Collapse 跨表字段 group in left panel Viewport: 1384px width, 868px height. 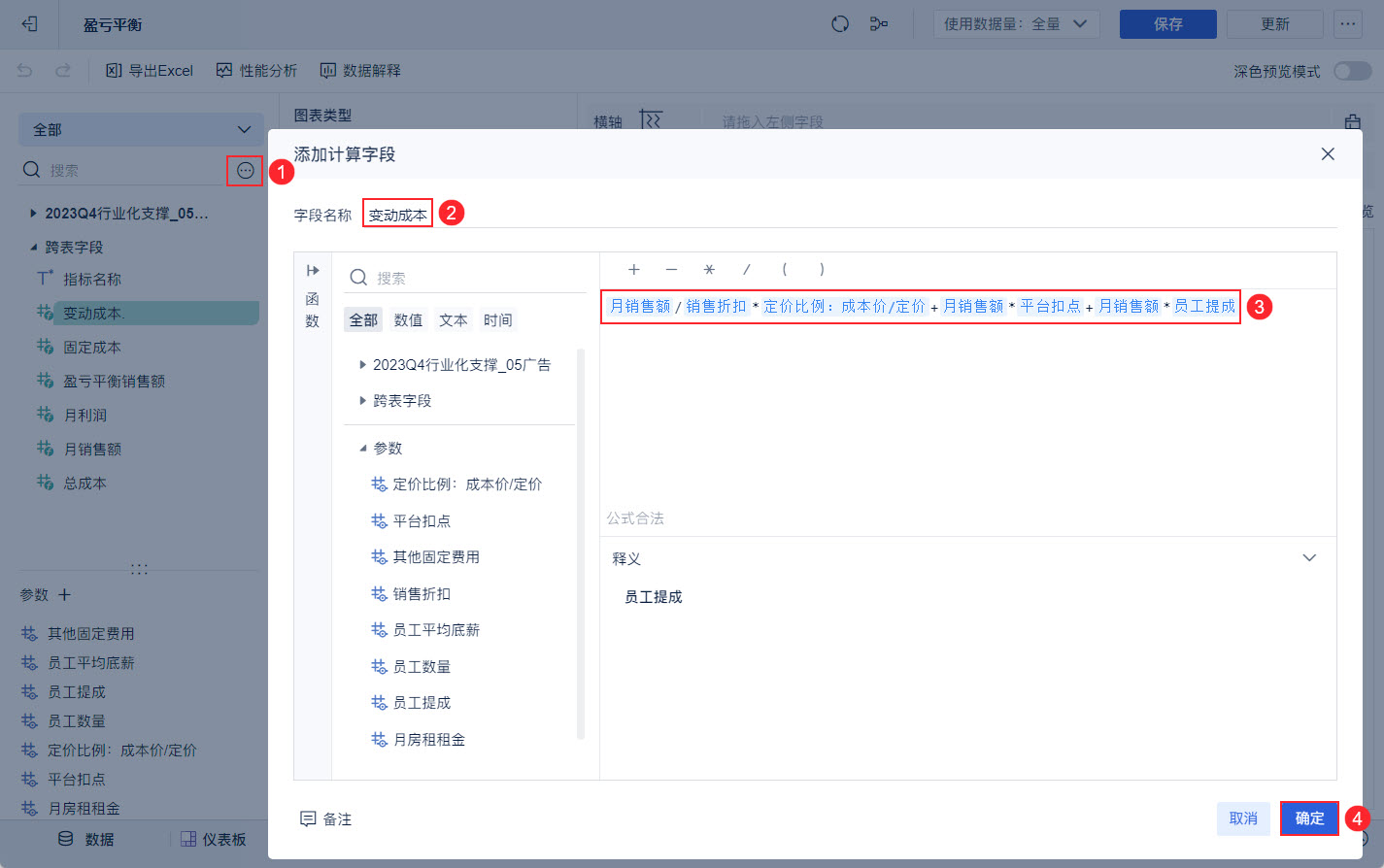point(33,247)
